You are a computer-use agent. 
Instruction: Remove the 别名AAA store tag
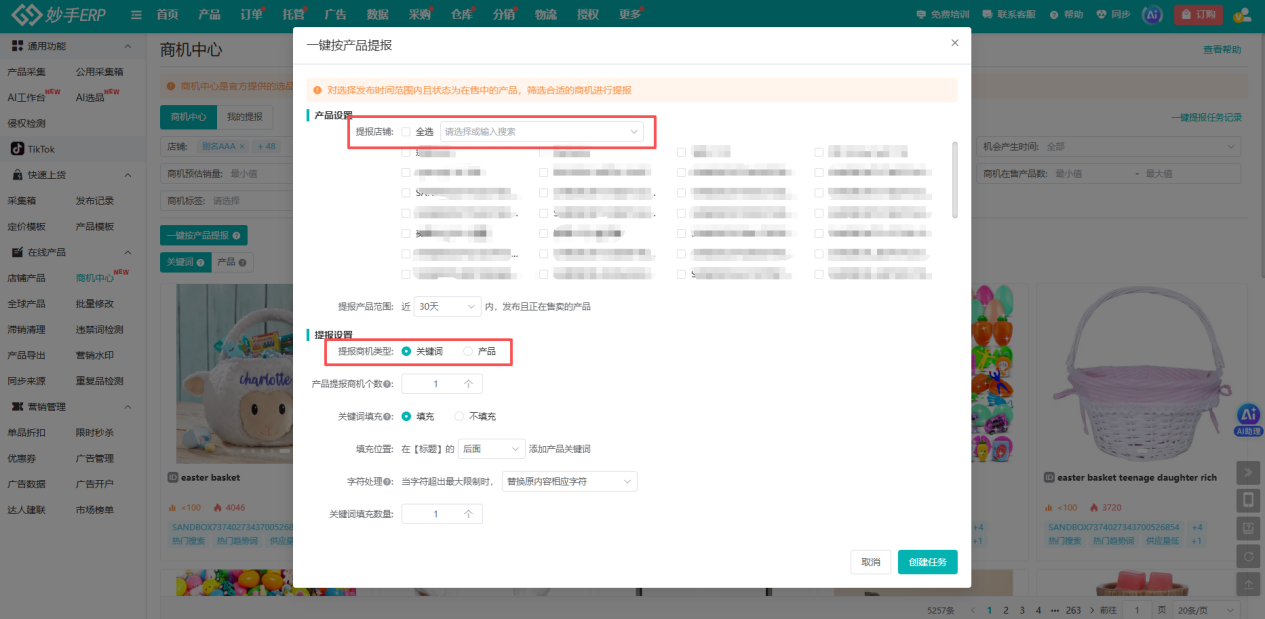242,146
